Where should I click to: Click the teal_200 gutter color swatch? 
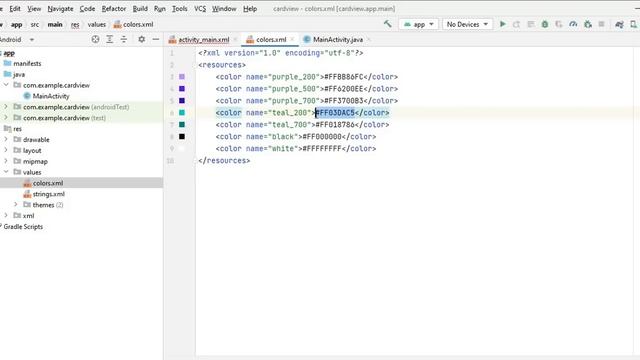click(x=182, y=113)
